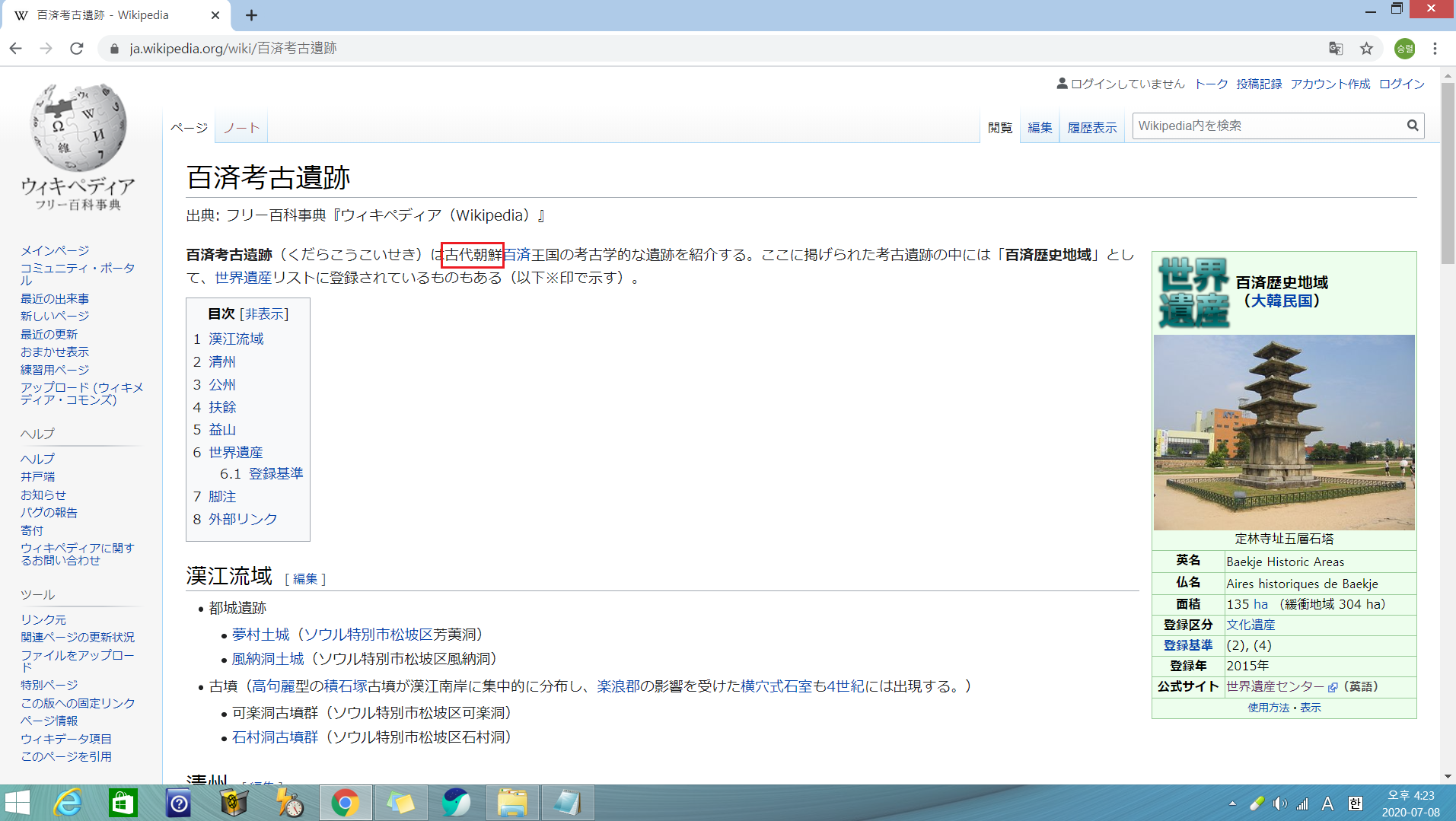Open the 定林寺址五層石塔 pagoda photo
The height and width of the screenshot is (821, 1456).
[x=1284, y=432]
